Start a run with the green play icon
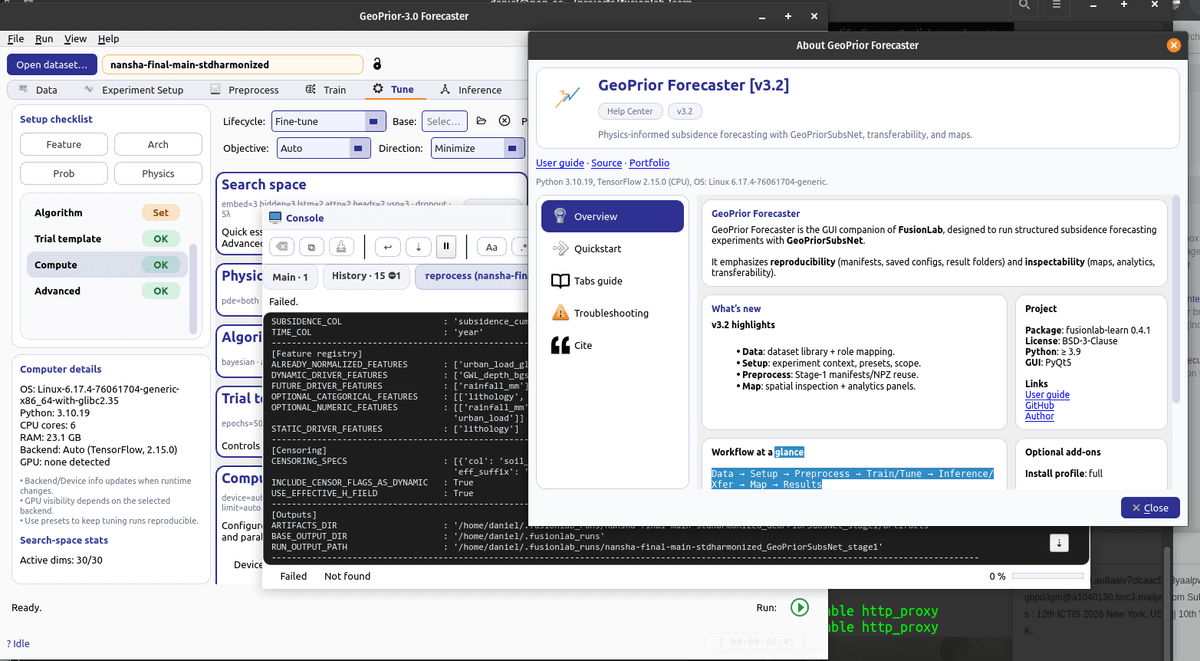The width and height of the screenshot is (1200, 661). [x=799, y=607]
